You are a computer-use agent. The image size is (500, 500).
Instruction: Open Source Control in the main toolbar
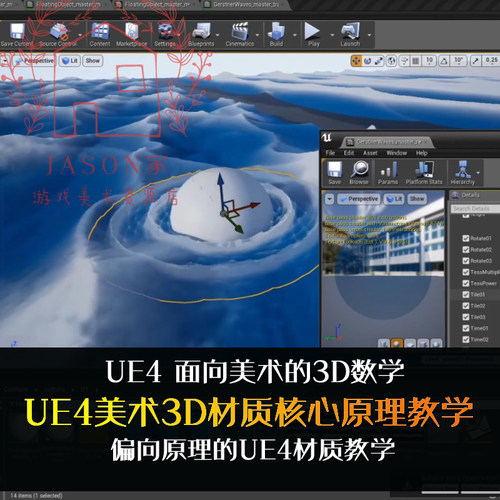click(58, 34)
